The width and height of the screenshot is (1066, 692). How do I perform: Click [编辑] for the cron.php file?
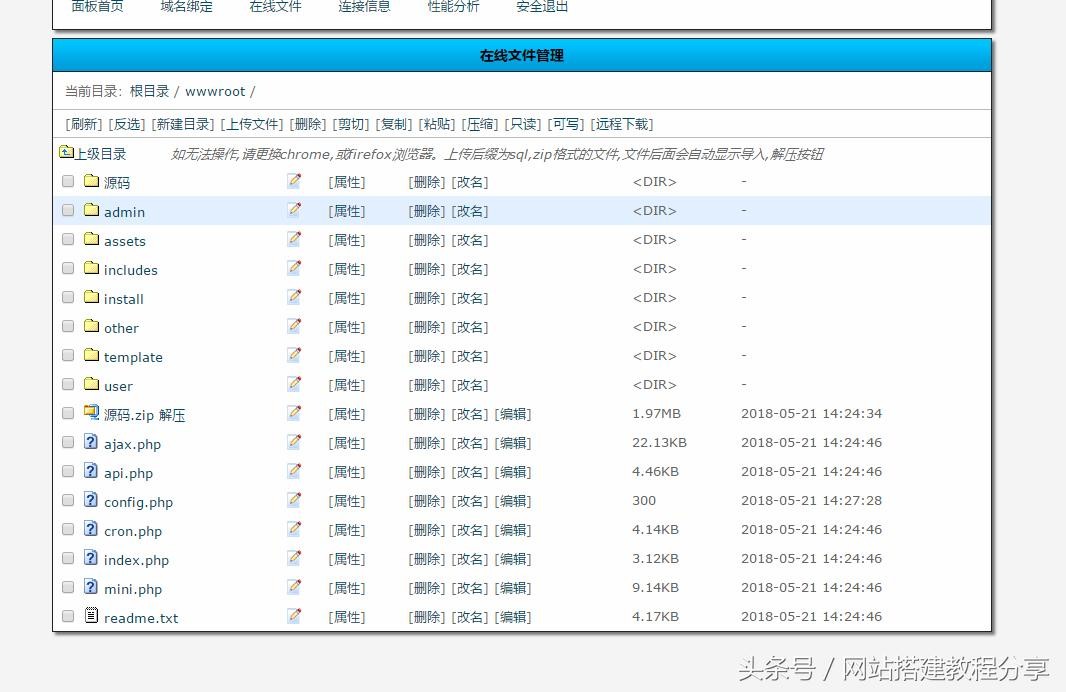[x=513, y=530]
